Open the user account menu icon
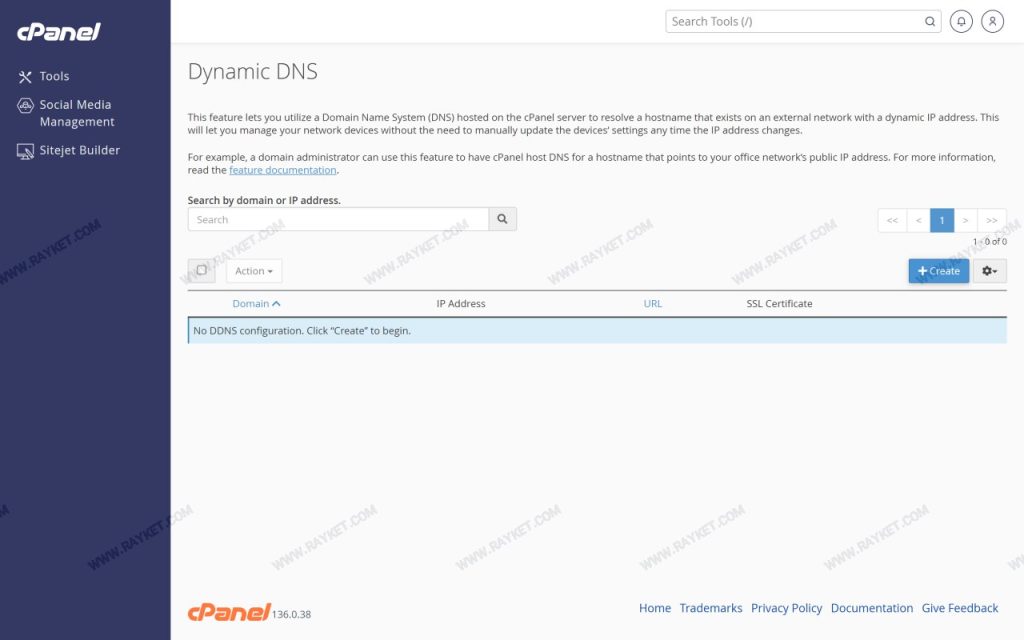The width and height of the screenshot is (1024, 640). pos(992,22)
